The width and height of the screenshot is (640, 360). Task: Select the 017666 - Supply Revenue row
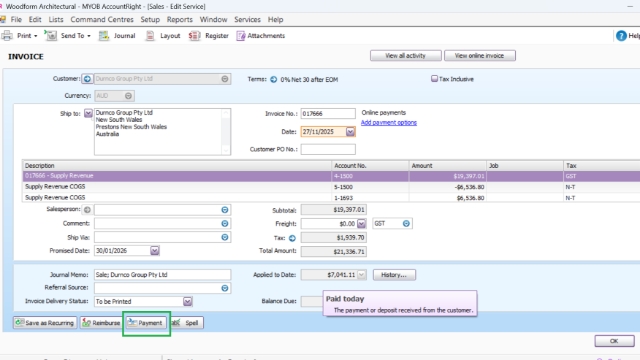(x=331, y=176)
